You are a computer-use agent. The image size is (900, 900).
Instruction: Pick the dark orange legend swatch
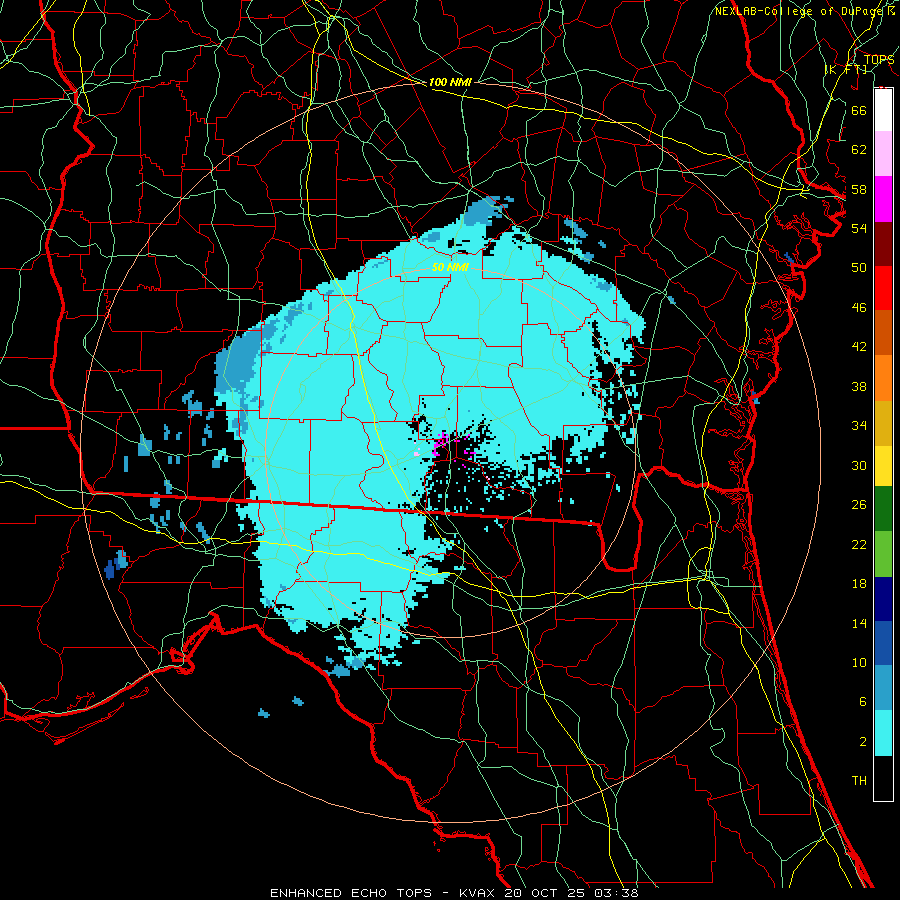(x=883, y=333)
